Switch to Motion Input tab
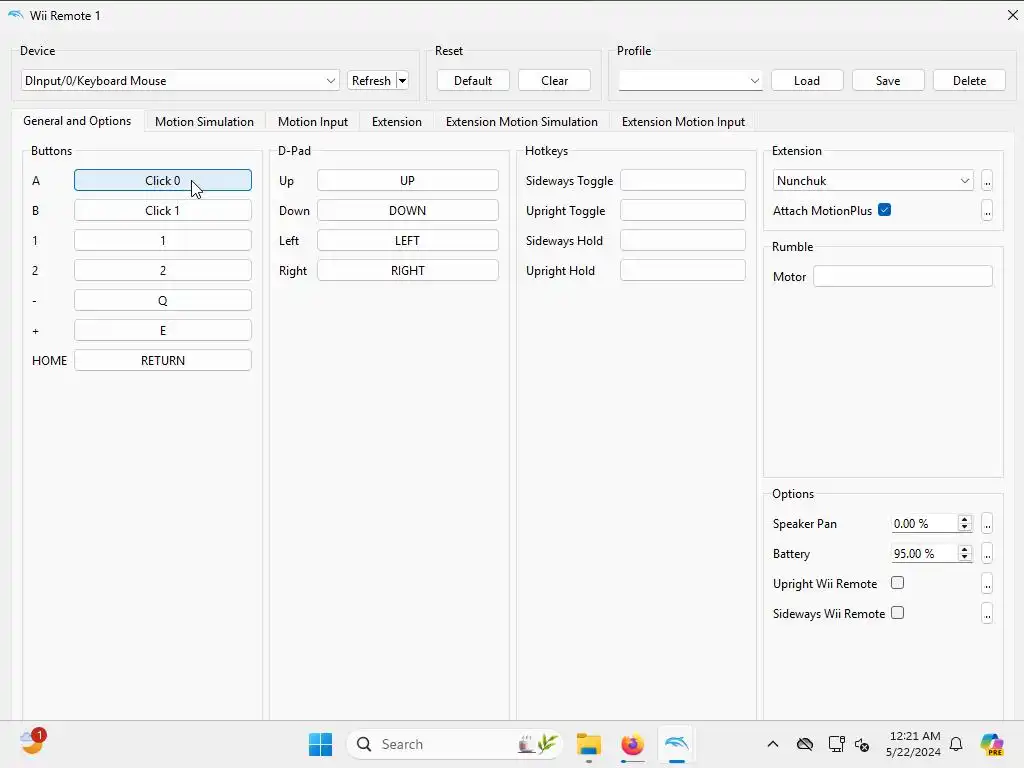This screenshot has height=768, width=1024. point(313,121)
